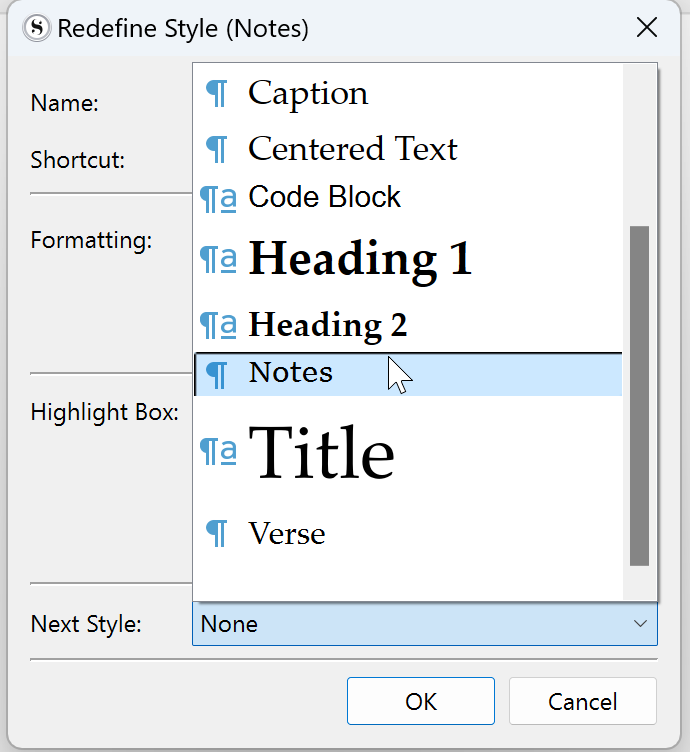Click the paragraph icon on the Notes row

pyautogui.click(x=216, y=374)
